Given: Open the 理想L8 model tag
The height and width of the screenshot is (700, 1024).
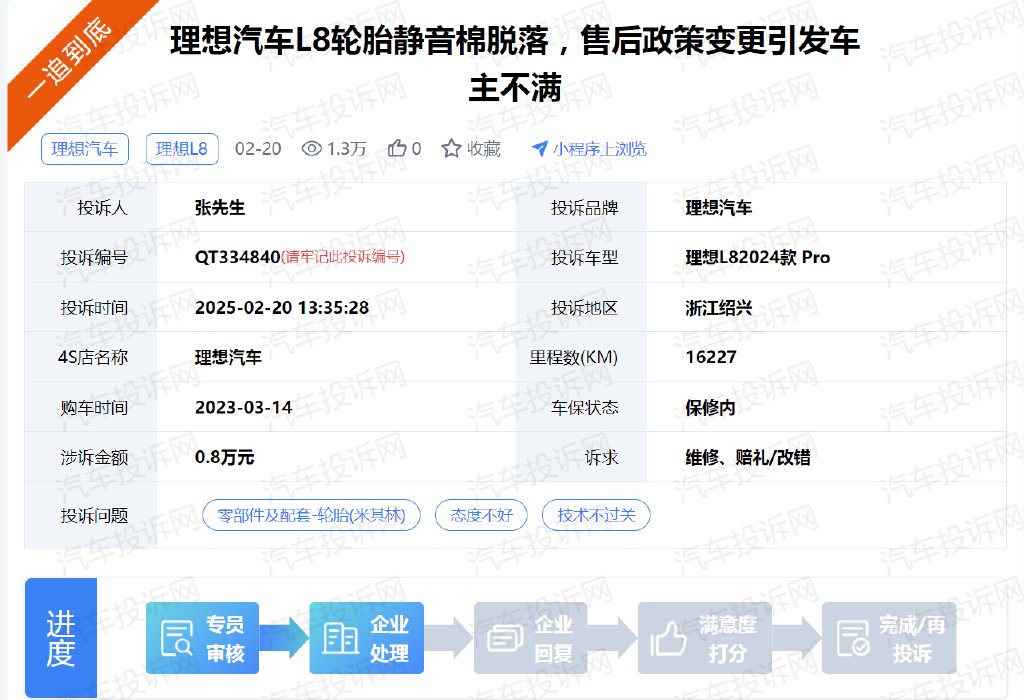Looking at the screenshot, I should (182, 149).
